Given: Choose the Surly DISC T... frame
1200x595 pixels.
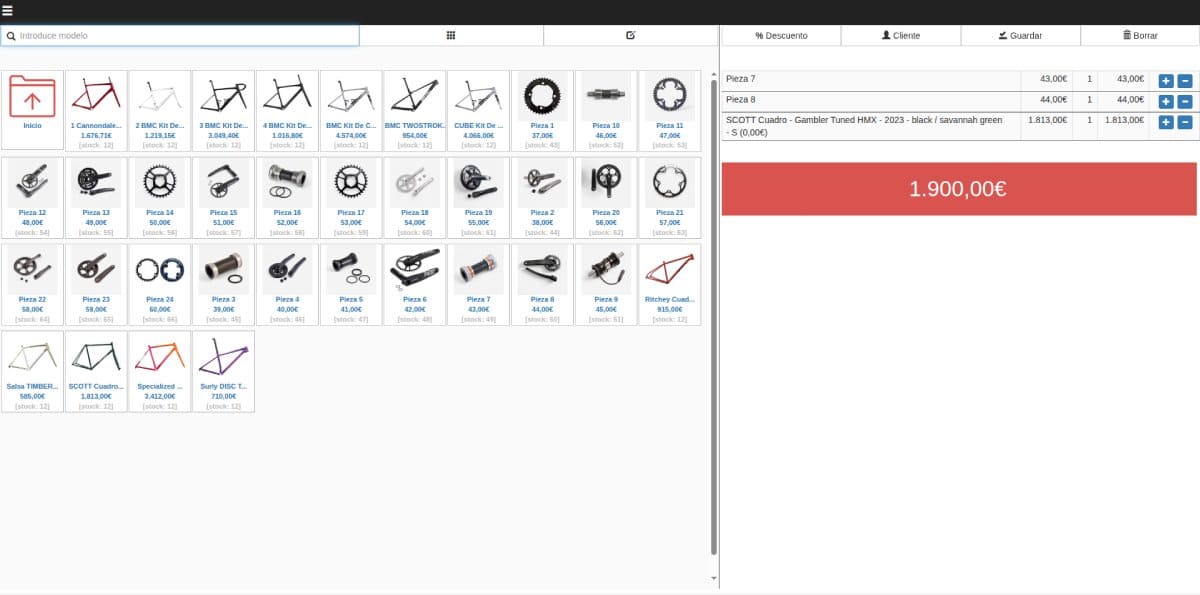Looking at the screenshot, I should point(223,371).
